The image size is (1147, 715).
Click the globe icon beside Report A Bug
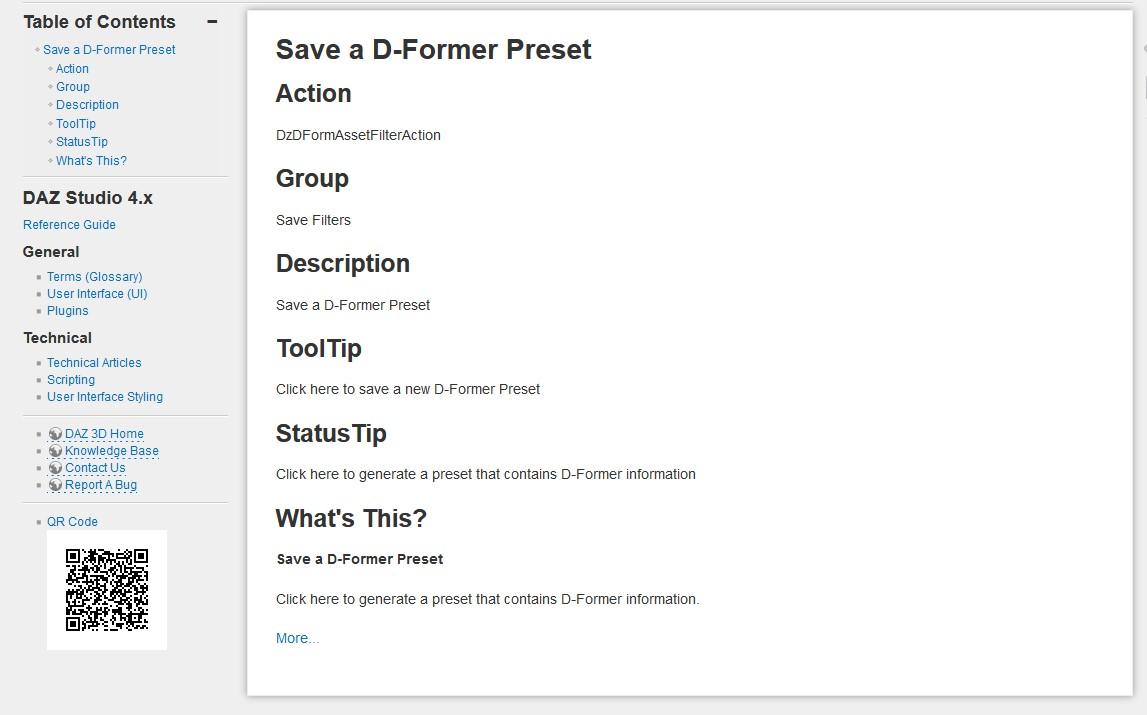pyautogui.click(x=56, y=485)
